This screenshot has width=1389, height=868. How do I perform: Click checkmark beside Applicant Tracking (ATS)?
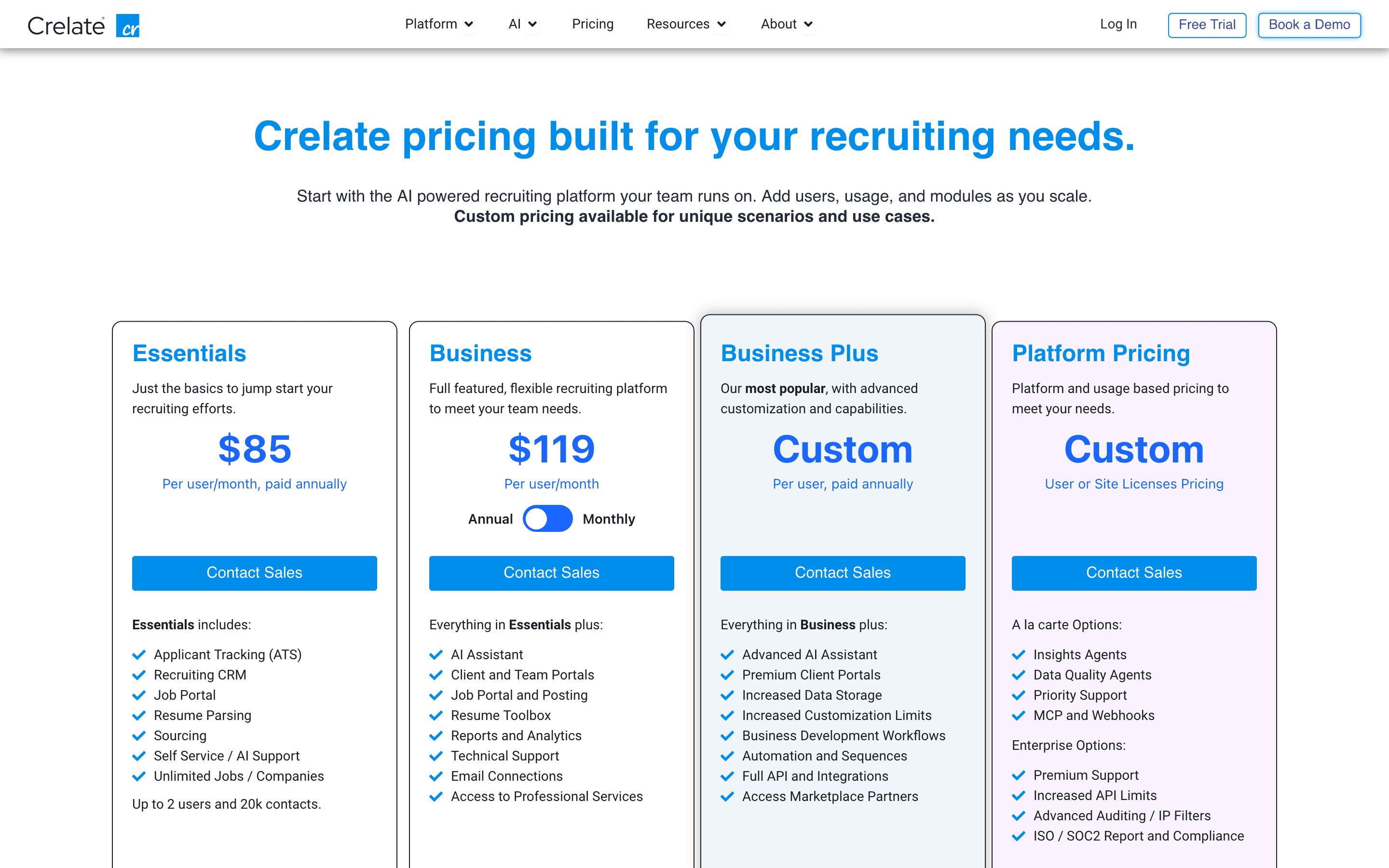(x=139, y=655)
